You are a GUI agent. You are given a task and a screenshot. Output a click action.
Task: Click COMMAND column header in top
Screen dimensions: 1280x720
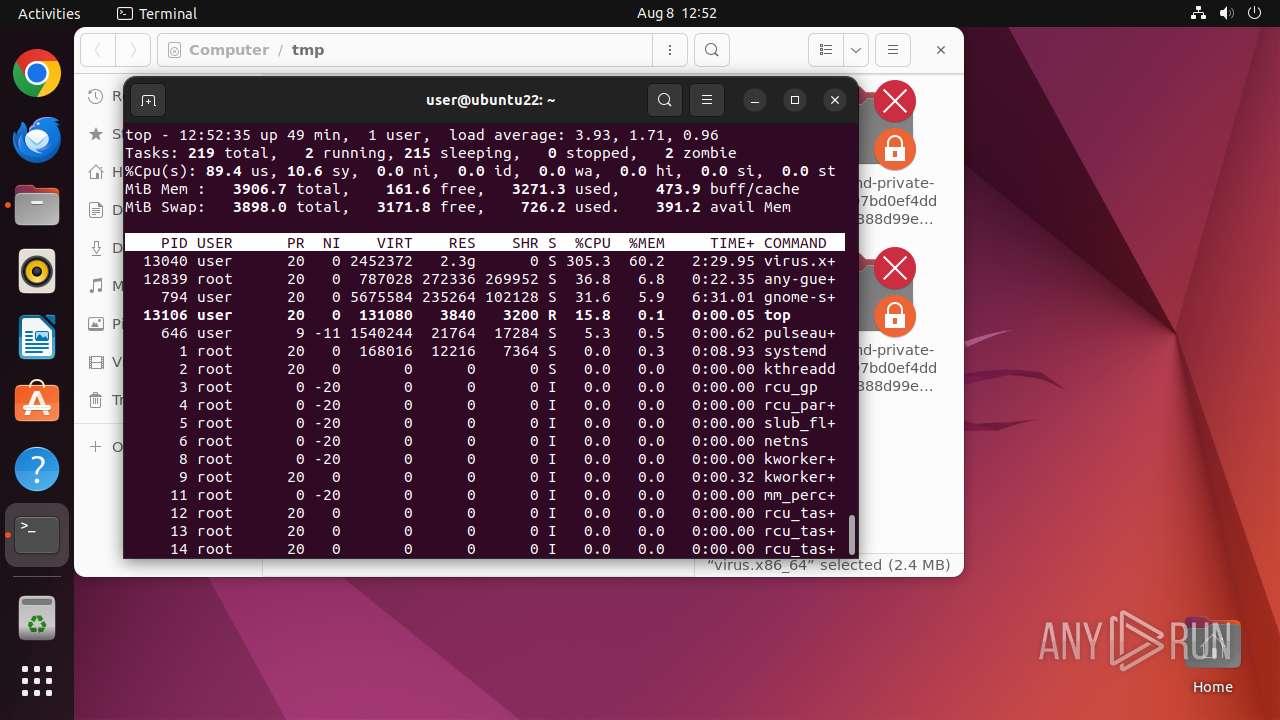coord(795,243)
